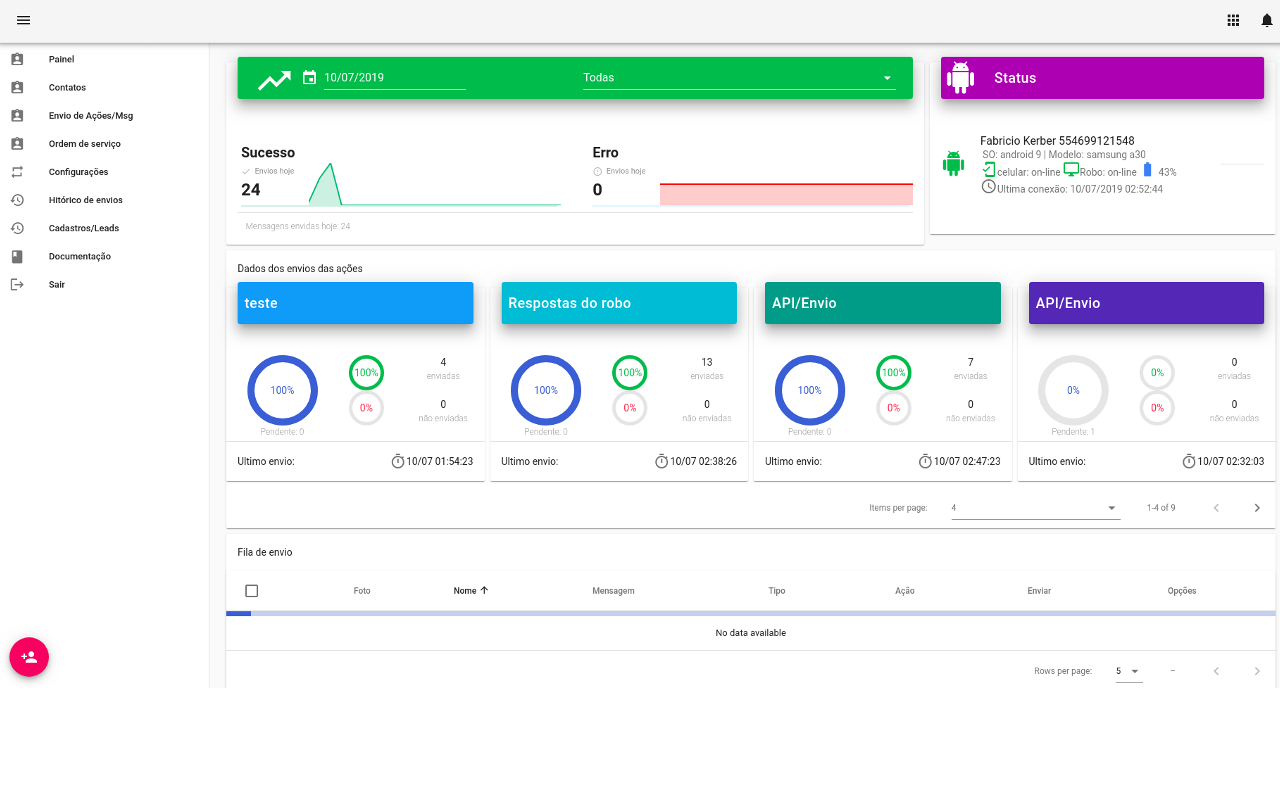
Task: Expand the Todas filter dropdown
Action: (x=739, y=77)
